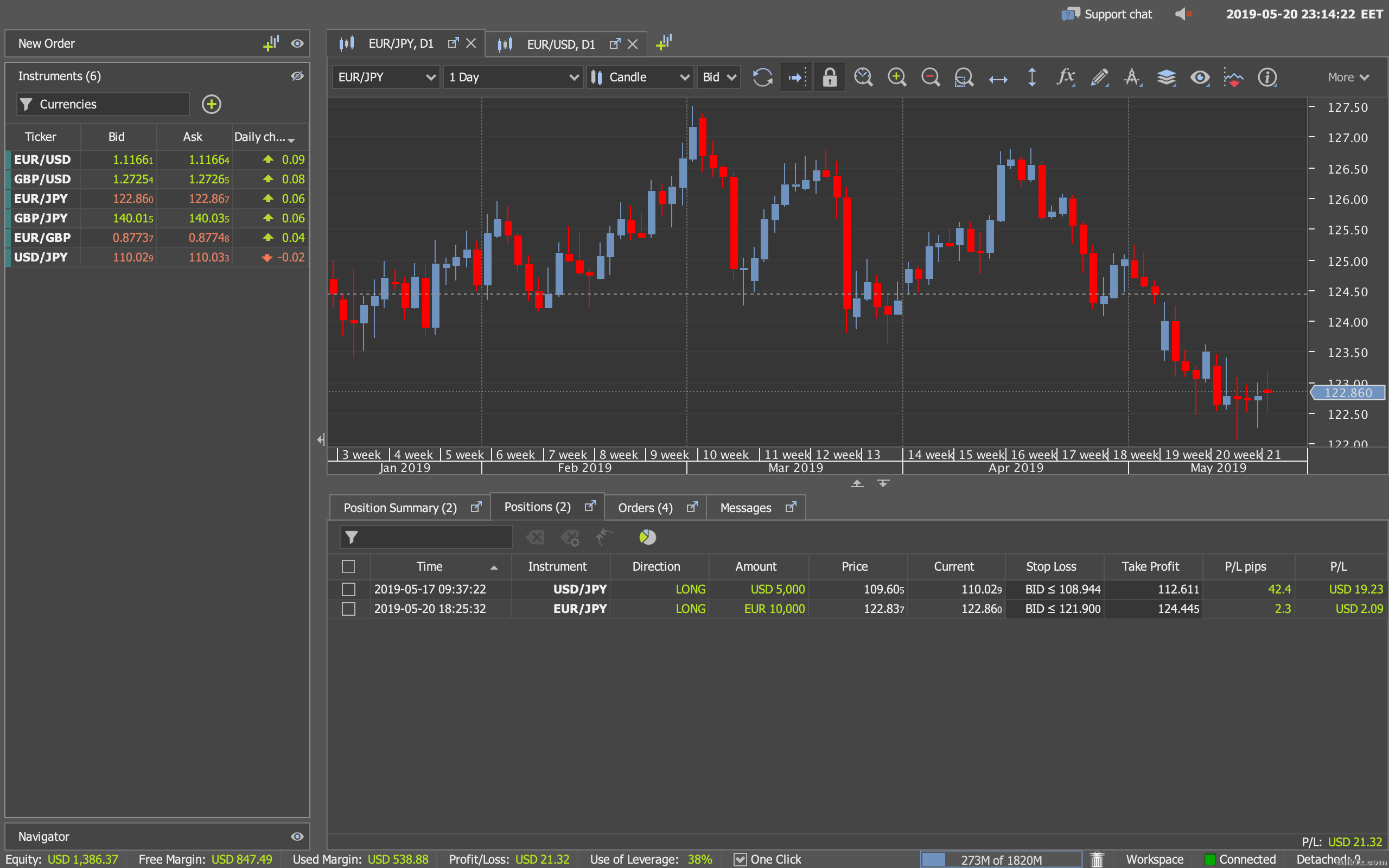
Task: Click the lock chart padlock icon
Action: (830, 77)
